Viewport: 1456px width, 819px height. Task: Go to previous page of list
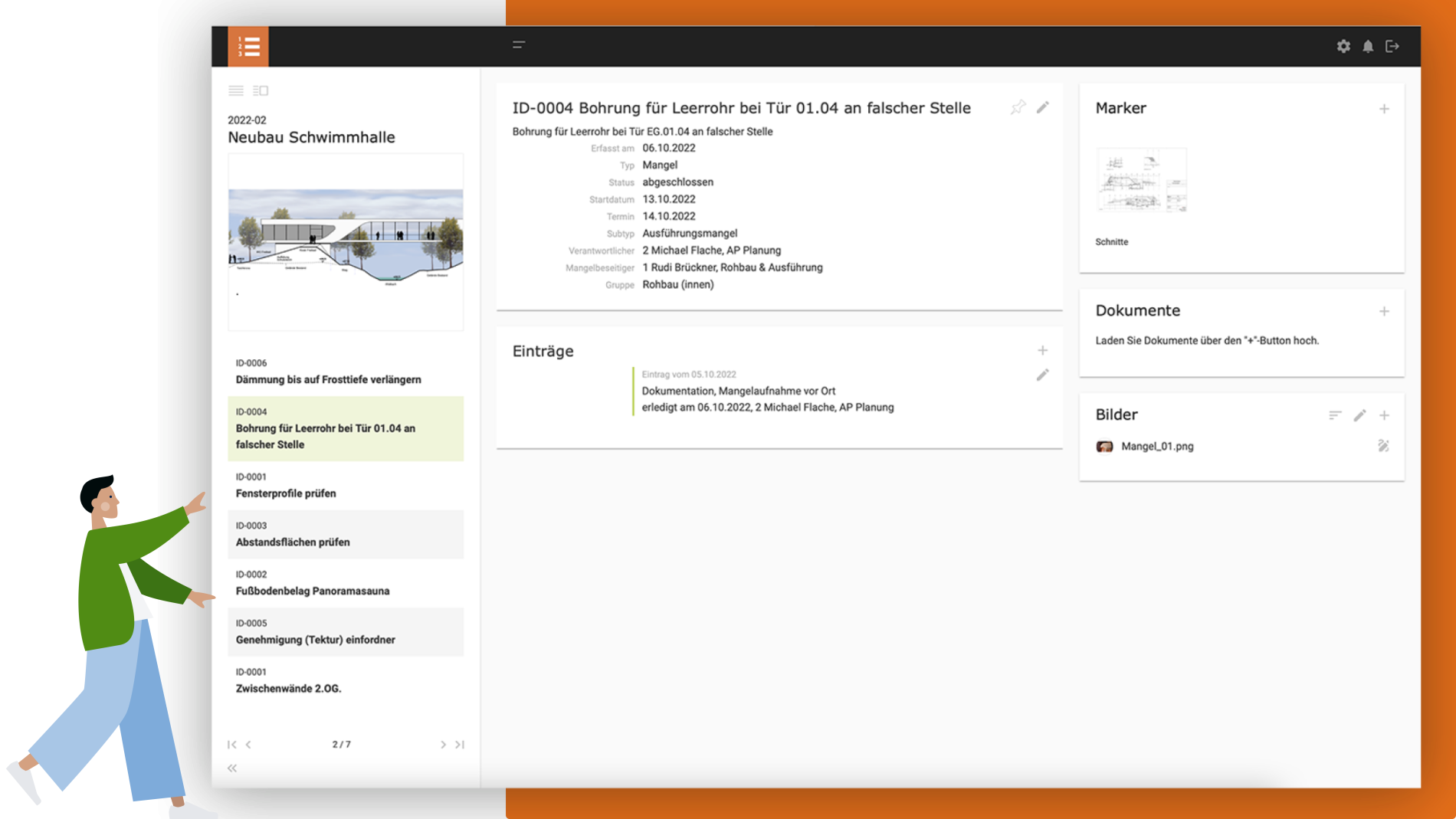(x=248, y=745)
